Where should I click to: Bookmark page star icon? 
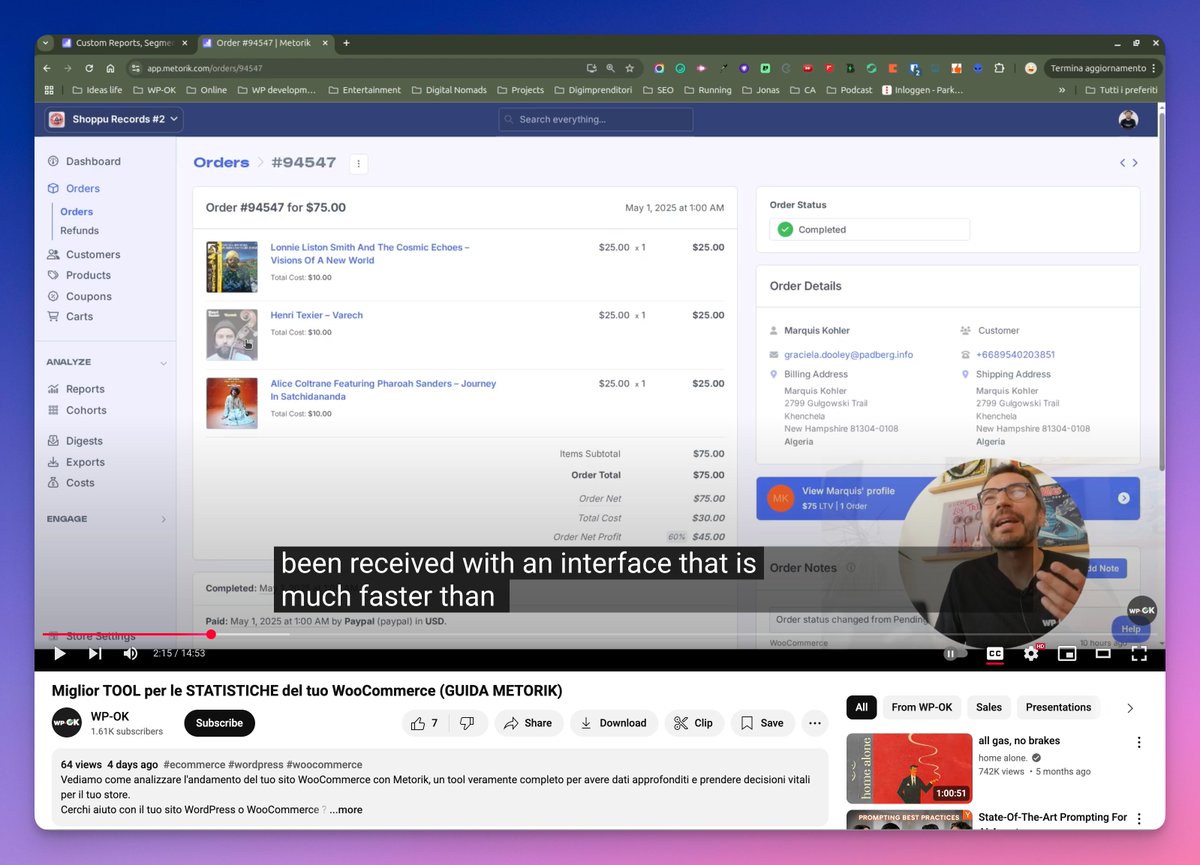pos(629,68)
